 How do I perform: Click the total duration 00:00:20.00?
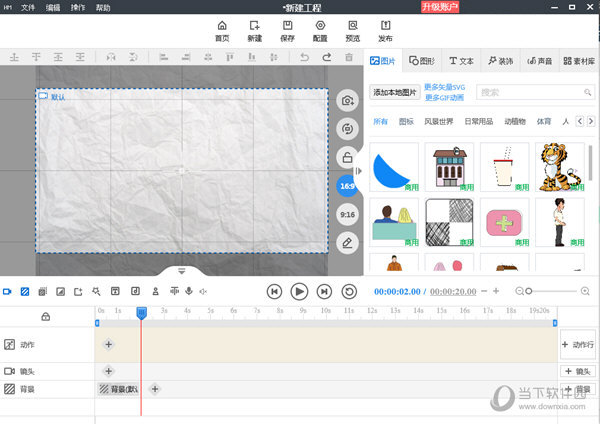pos(453,292)
